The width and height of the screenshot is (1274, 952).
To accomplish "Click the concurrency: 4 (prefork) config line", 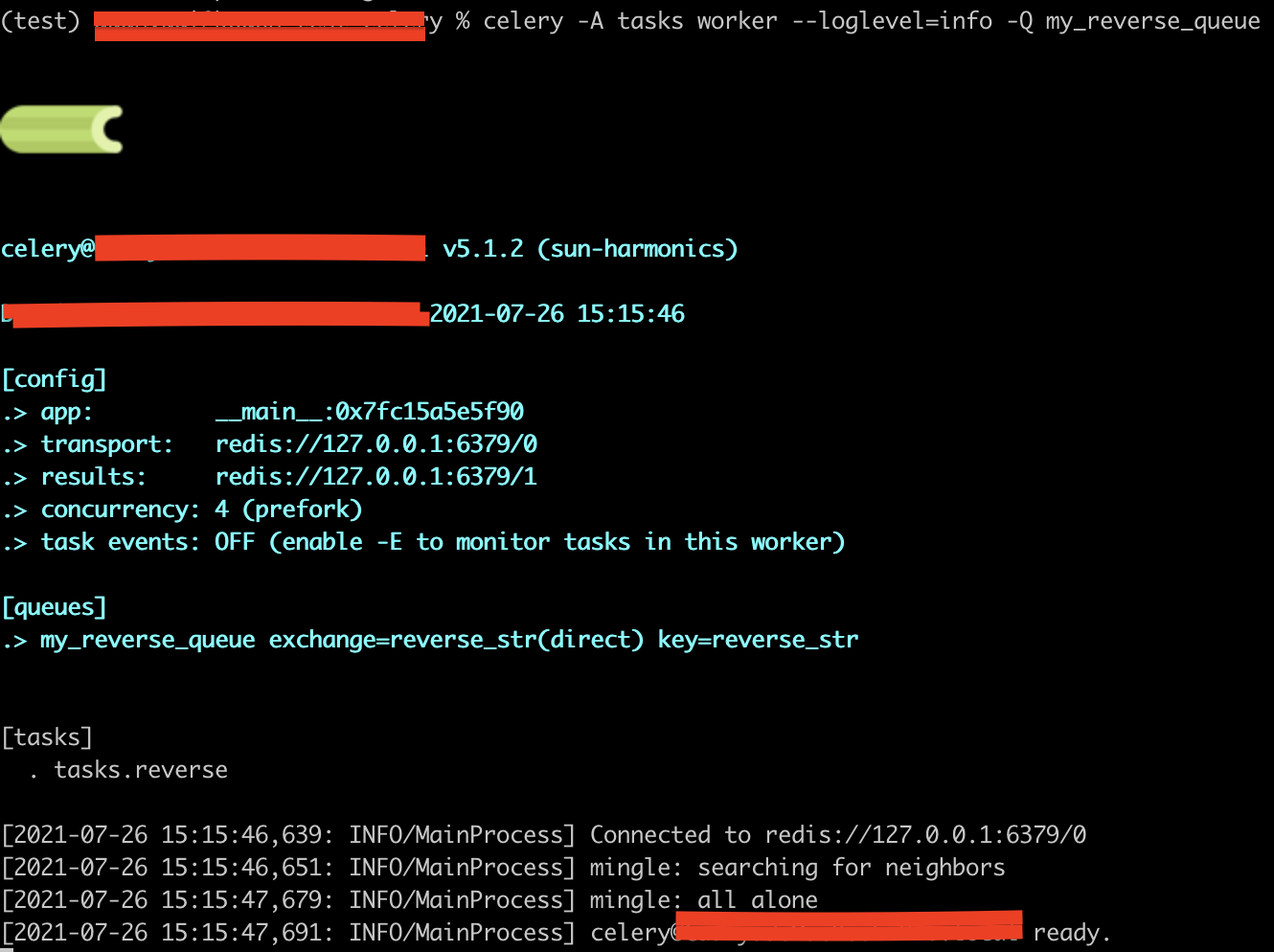I will click(182, 509).
